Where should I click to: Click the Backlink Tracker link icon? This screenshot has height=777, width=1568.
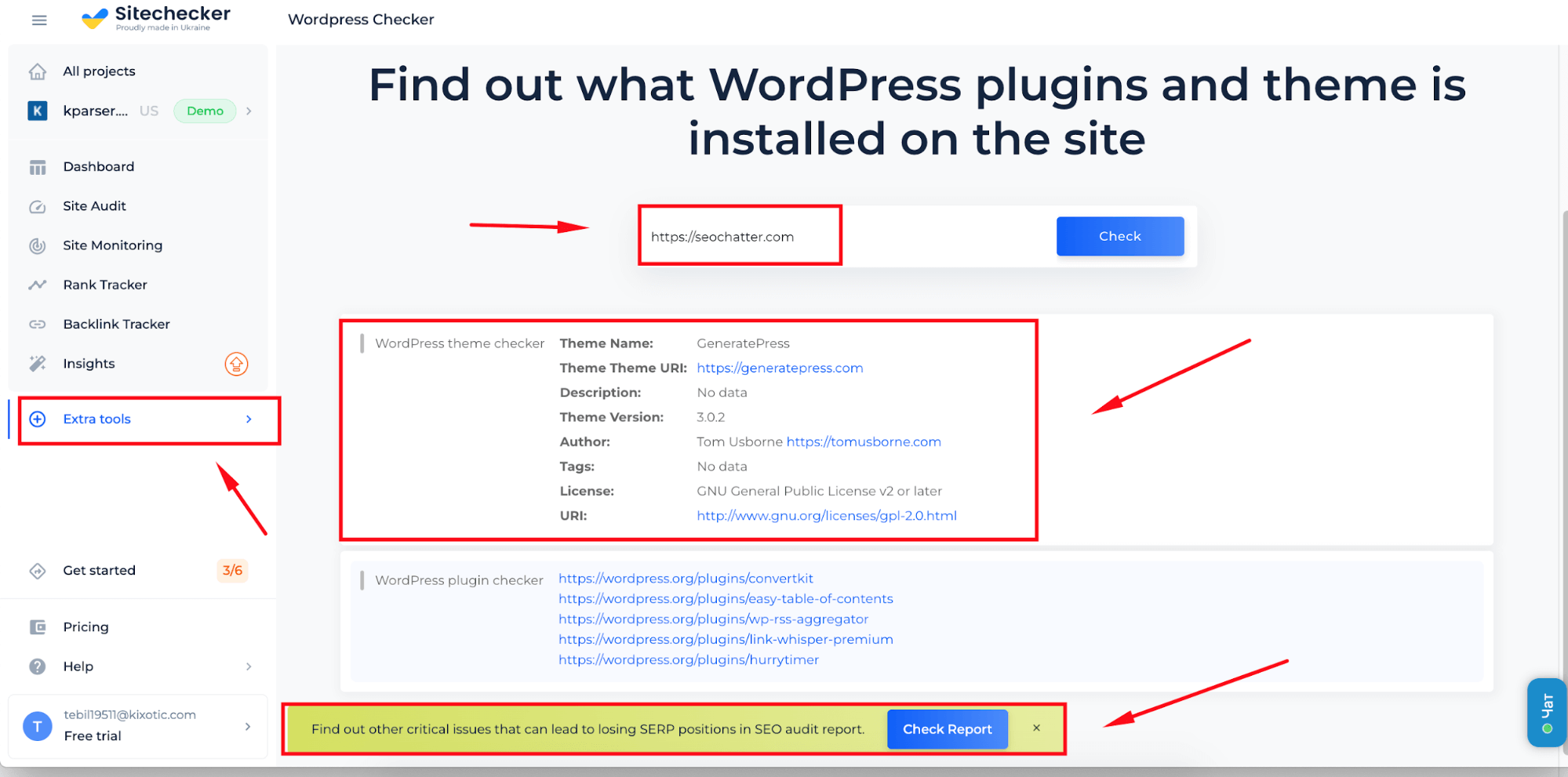[x=38, y=324]
